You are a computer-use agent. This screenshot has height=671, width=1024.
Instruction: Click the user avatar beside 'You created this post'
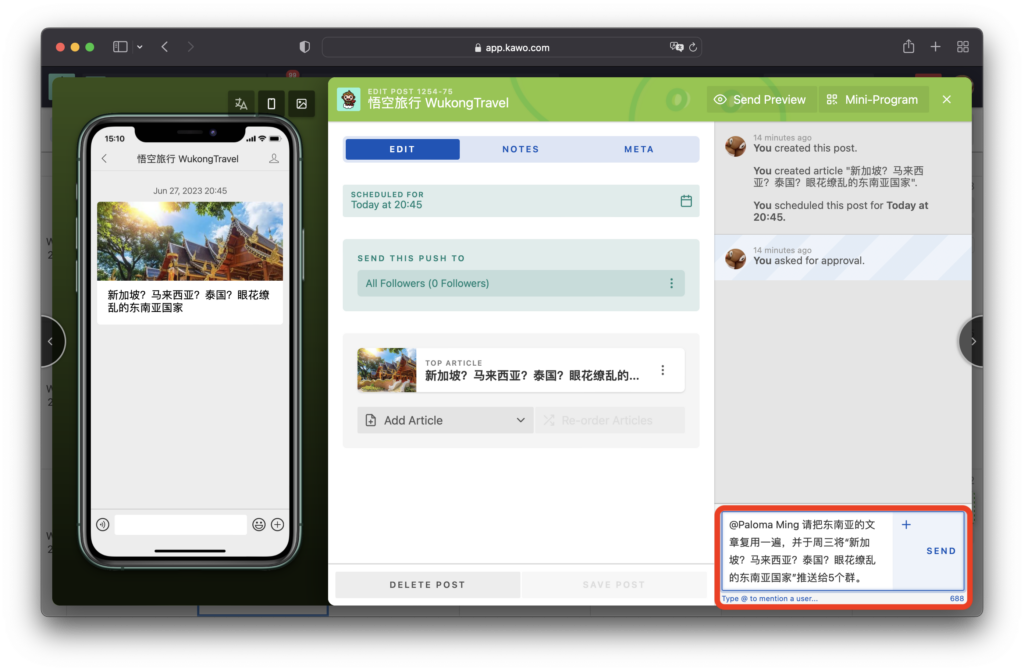[735, 146]
